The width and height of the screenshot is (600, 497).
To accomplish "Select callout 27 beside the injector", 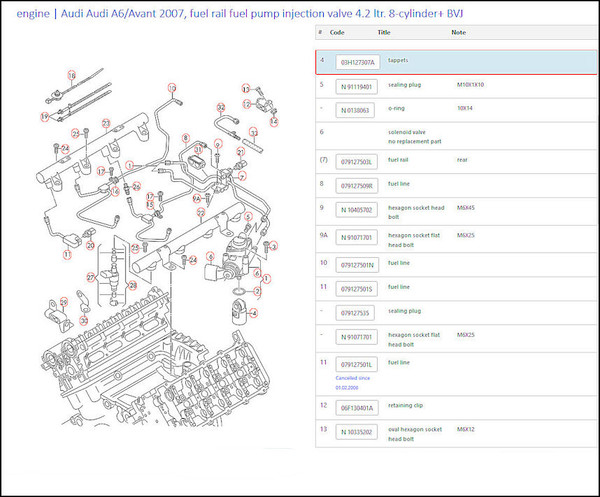I will pyautogui.click(x=90, y=277).
